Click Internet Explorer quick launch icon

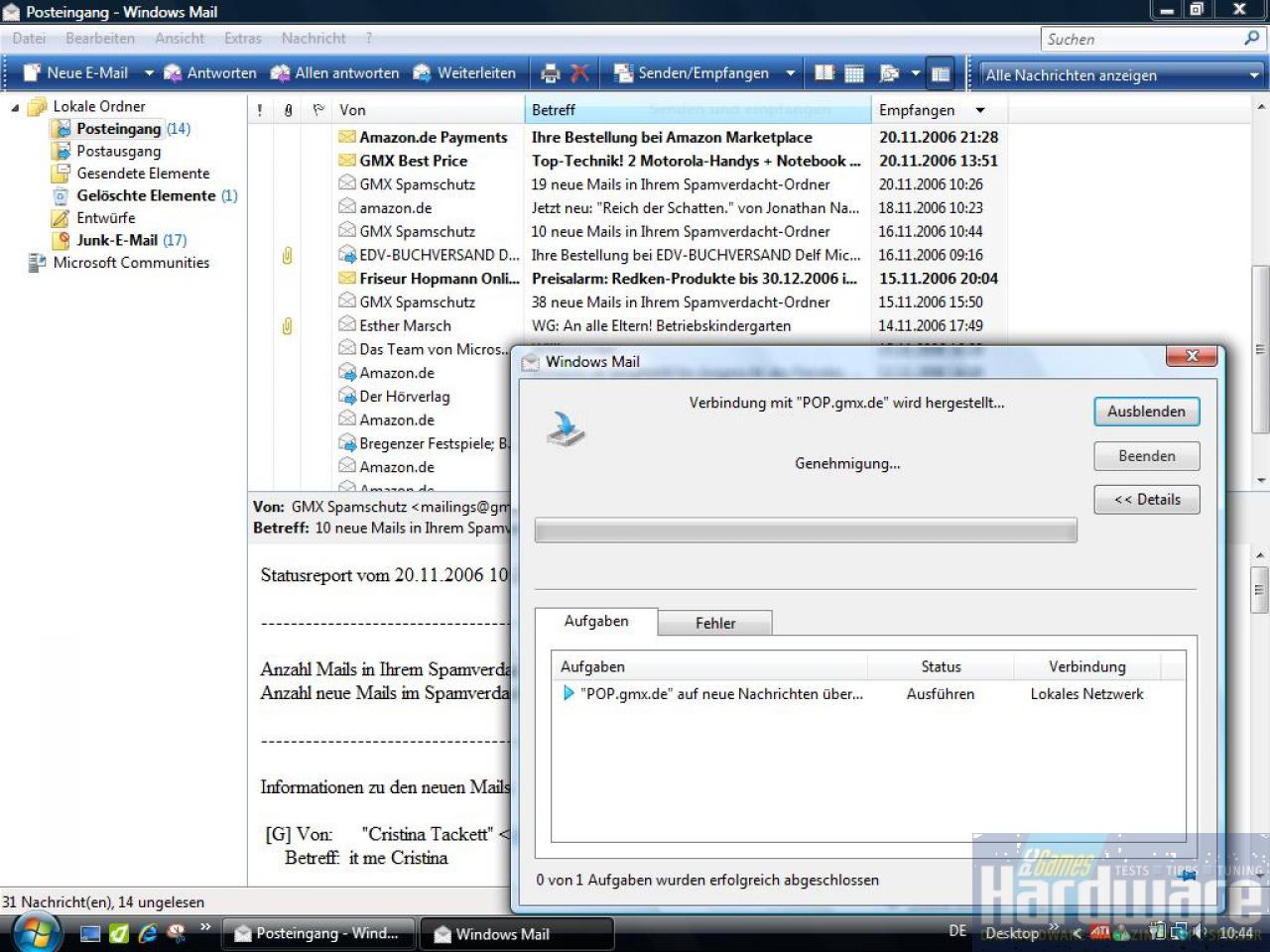tap(148, 932)
